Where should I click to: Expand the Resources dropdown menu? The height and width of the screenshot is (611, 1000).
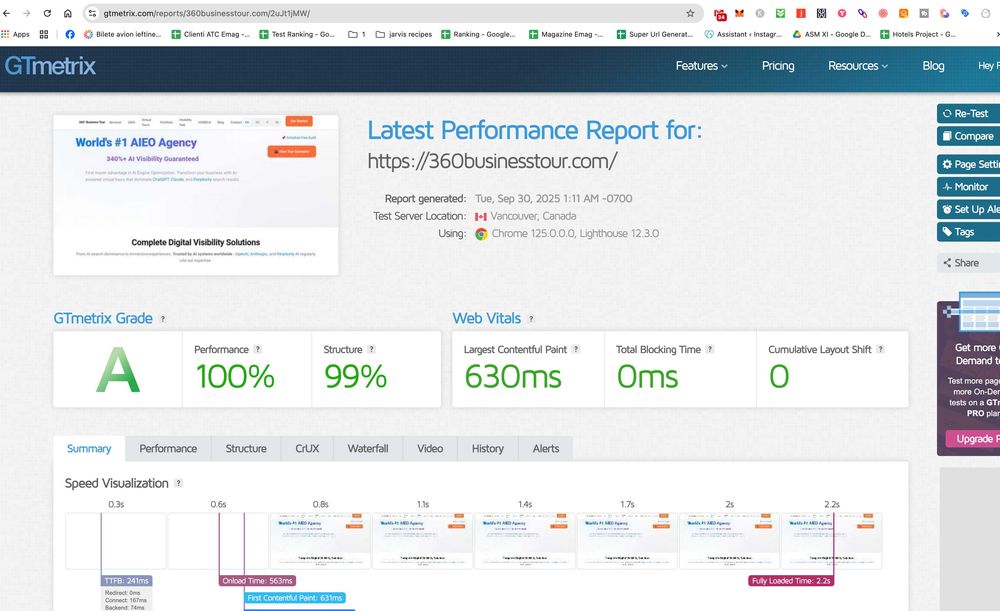pos(858,66)
